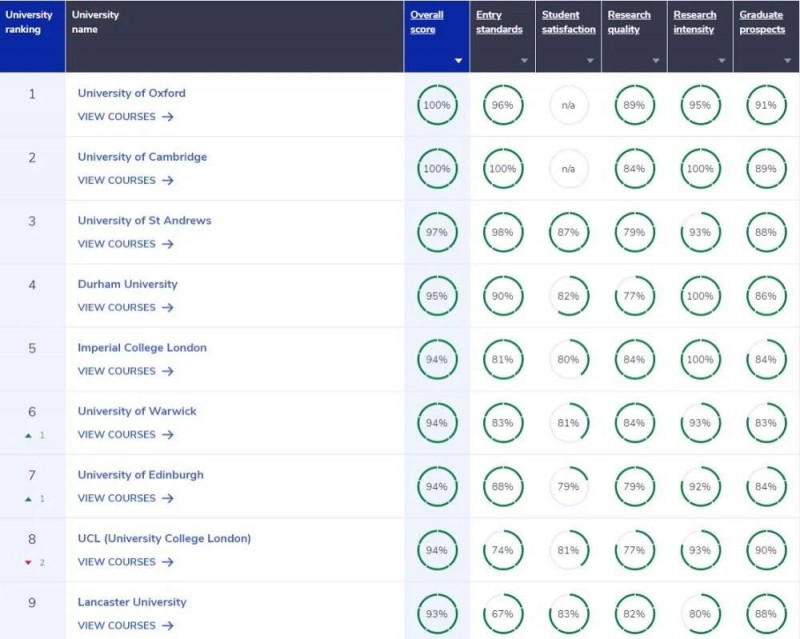Viewport: 800px width, 639px height.
Task: Click Edinburgh's 79% student satisfaction circle
Action: tap(569, 486)
